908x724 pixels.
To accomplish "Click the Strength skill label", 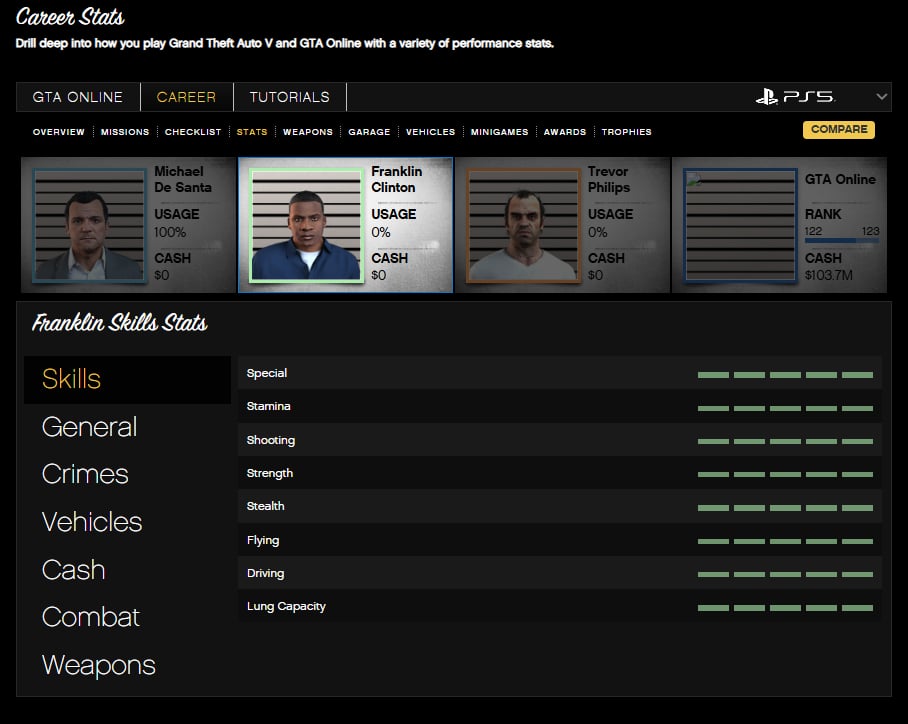I will click(x=270, y=473).
